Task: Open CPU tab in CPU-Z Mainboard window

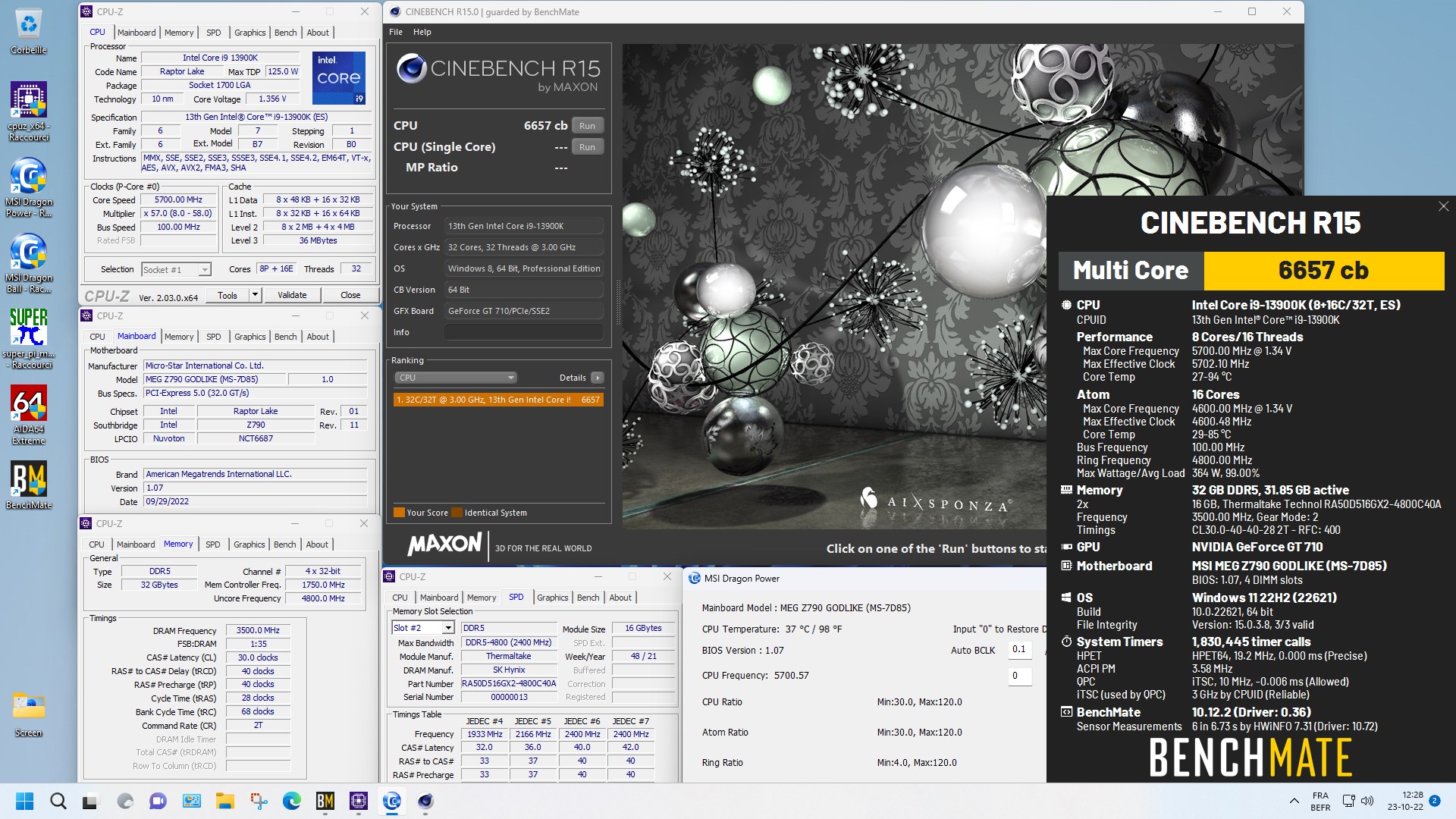Action: pyautogui.click(x=98, y=337)
